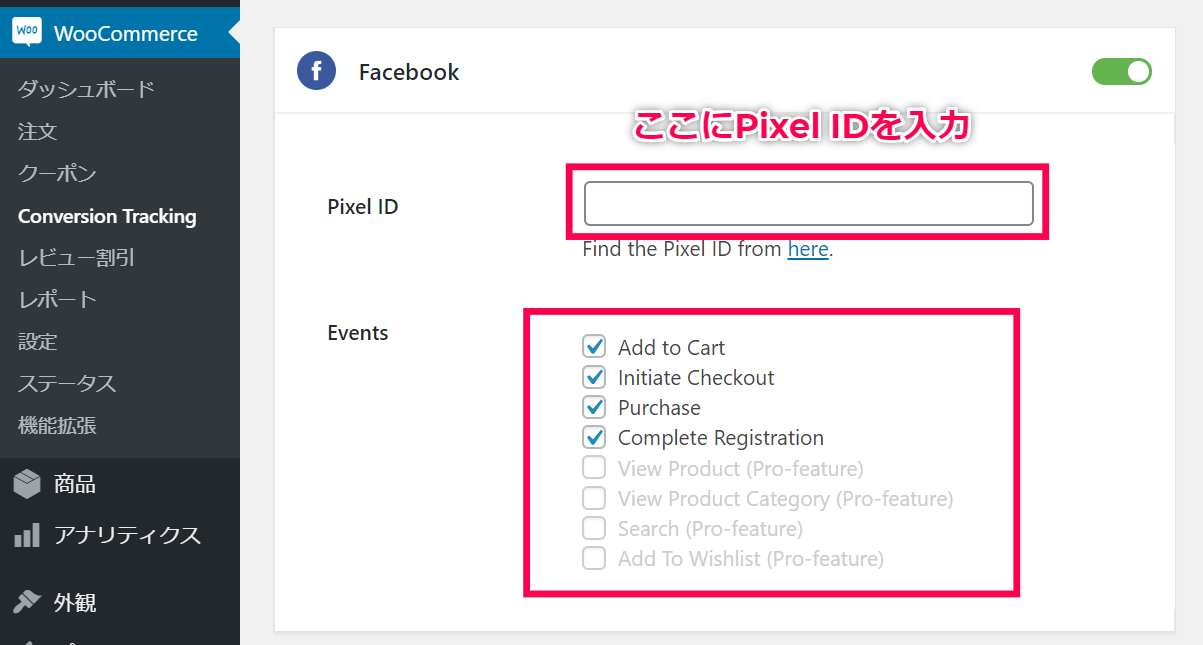Viewport: 1203px width, 645px height.
Task: Uncheck the Add to Cart event
Action: (x=594, y=347)
